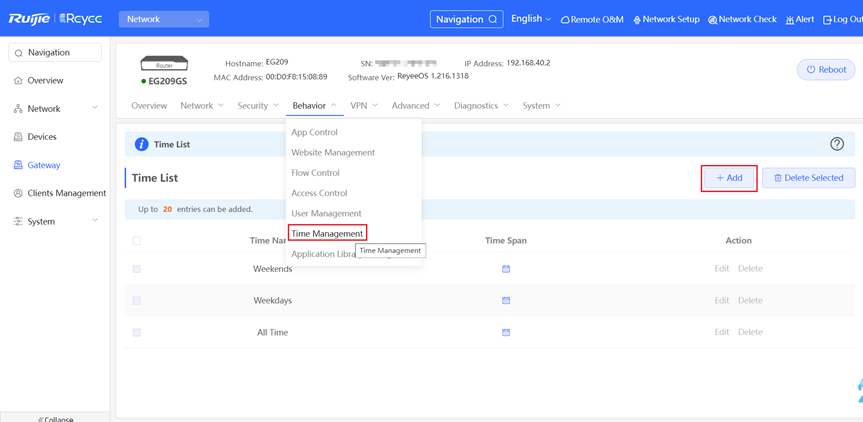The width and height of the screenshot is (863, 422).
Task: Log out of the session
Action: [842, 19]
